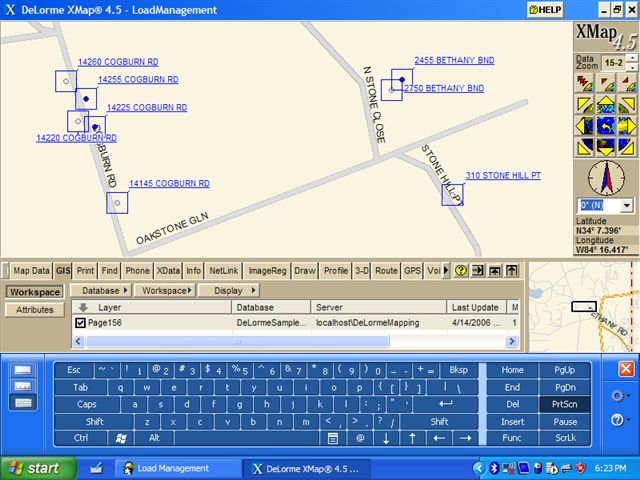Click the center previous-view globe icon
The height and width of the screenshot is (480, 640).
click(x=606, y=126)
